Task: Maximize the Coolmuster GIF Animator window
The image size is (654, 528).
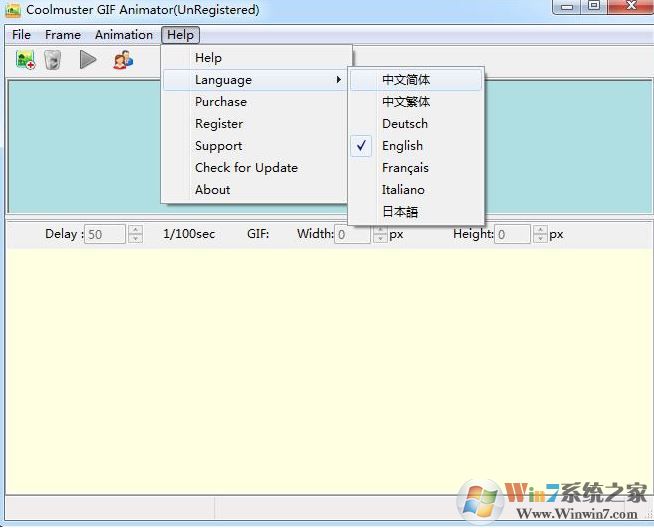Action: pyautogui.click(x=594, y=7)
